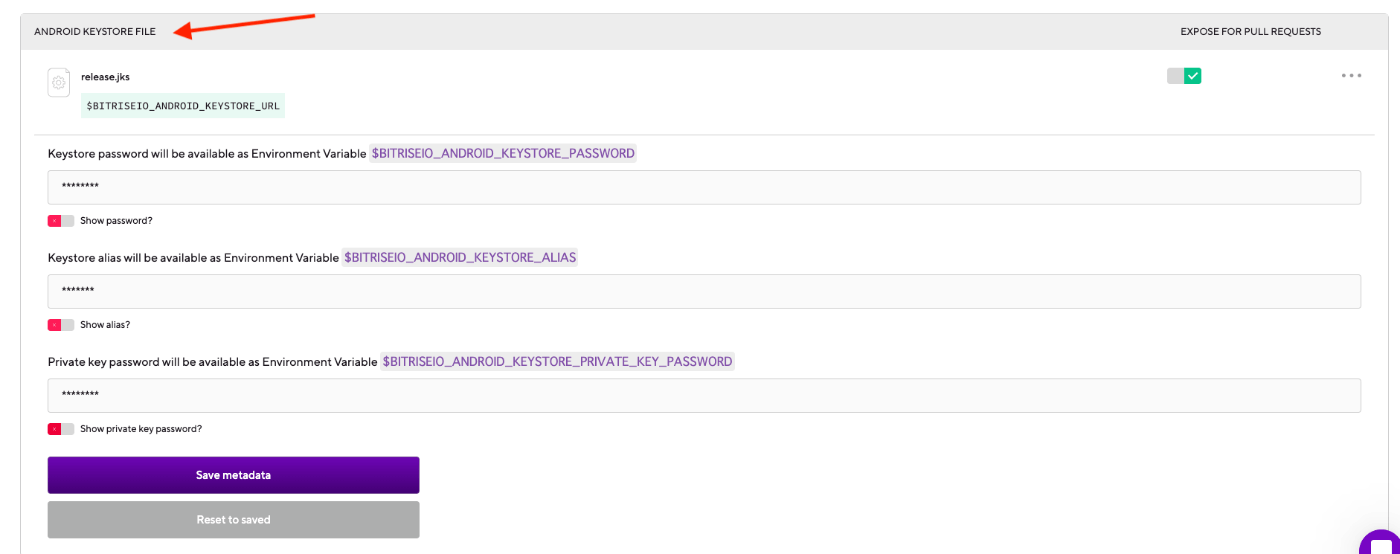The image size is (1400, 554).
Task: Click the Reset to saved button
Action: [233, 520]
